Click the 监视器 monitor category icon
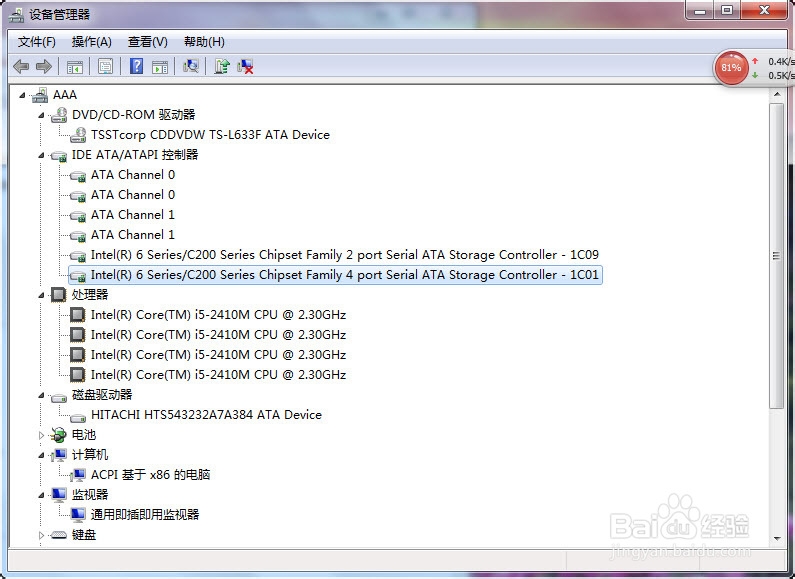The width and height of the screenshot is (795, 579). tap(59, 494)
